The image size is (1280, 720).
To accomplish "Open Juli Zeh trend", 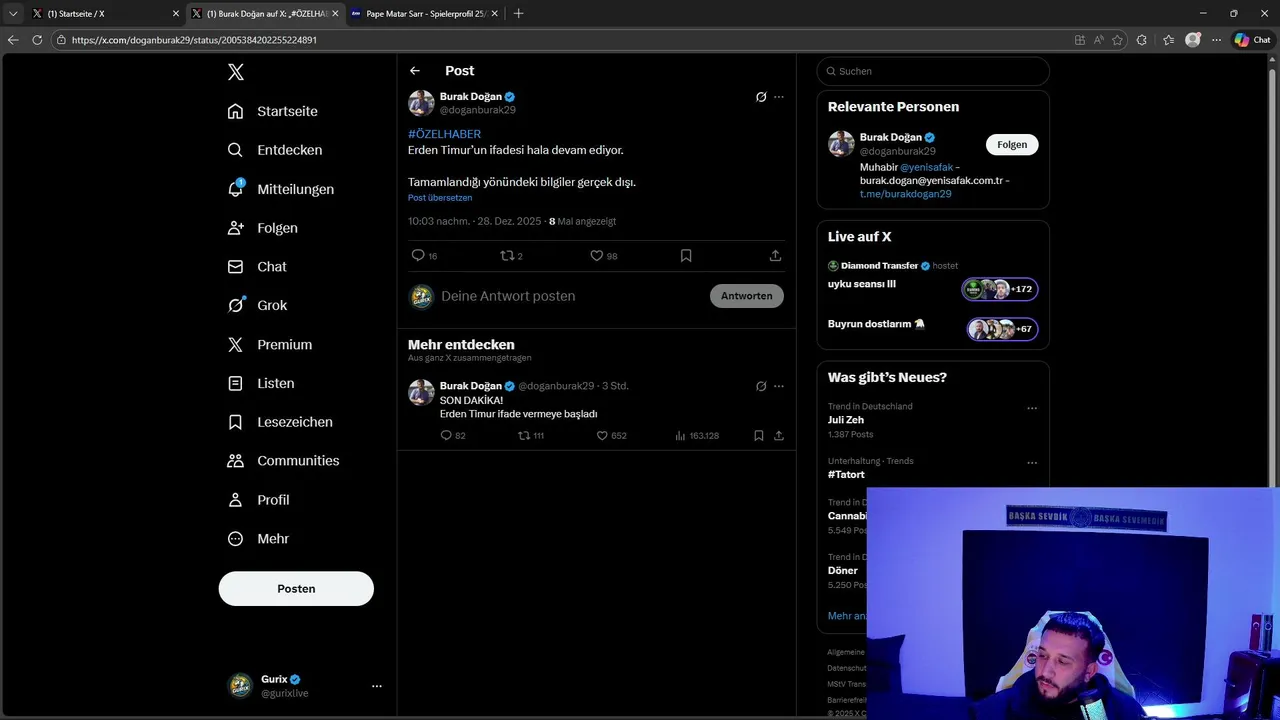I will 846,420.
